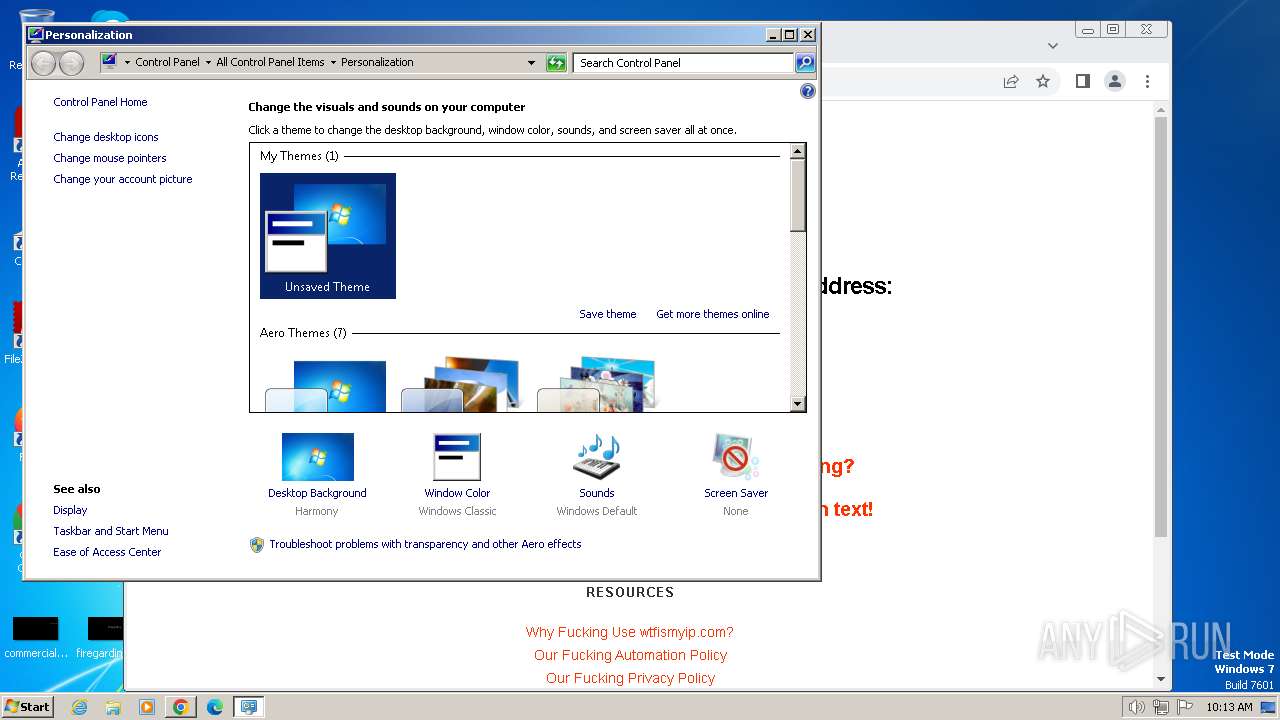Open File Explorer from taskbar
The width and height of the screenshot is (1280, 720).
[x=113, y=707]
